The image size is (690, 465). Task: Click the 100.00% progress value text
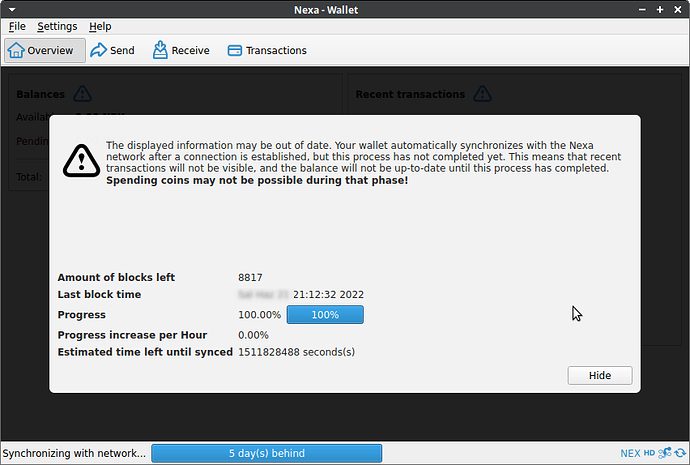259,315
